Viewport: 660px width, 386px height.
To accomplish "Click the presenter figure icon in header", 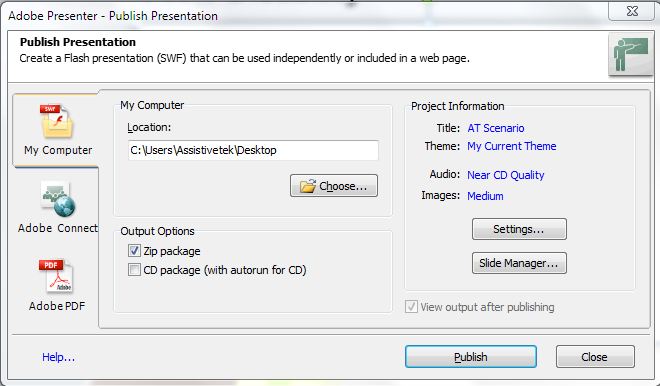I will point(630,55).
